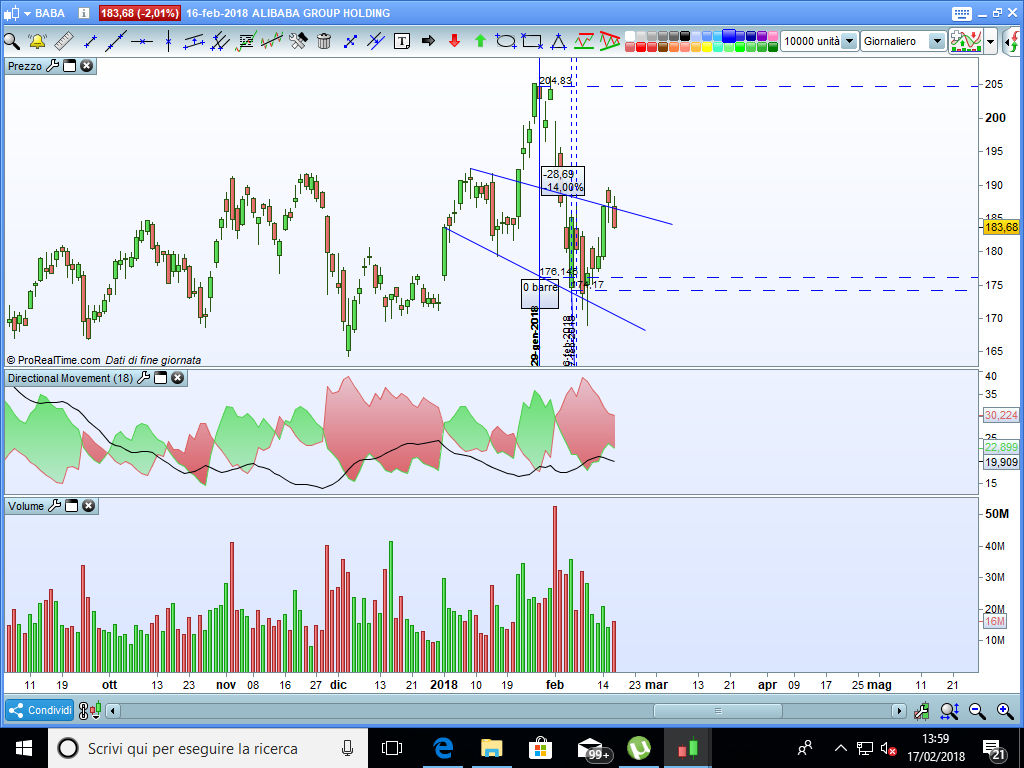1024x768 pixels.
Task: Select the green up arrow tool
Action: point(481,41)
